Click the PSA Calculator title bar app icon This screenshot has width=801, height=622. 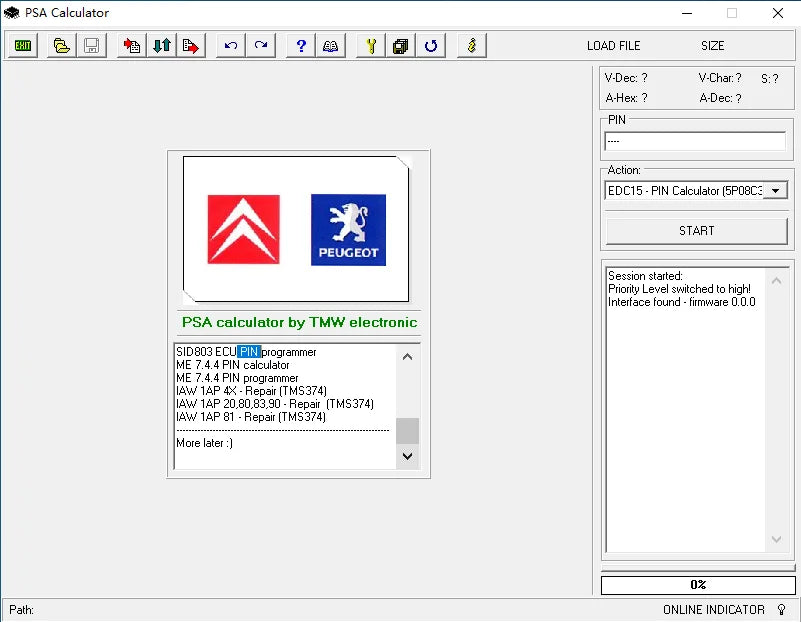point(11,13)
